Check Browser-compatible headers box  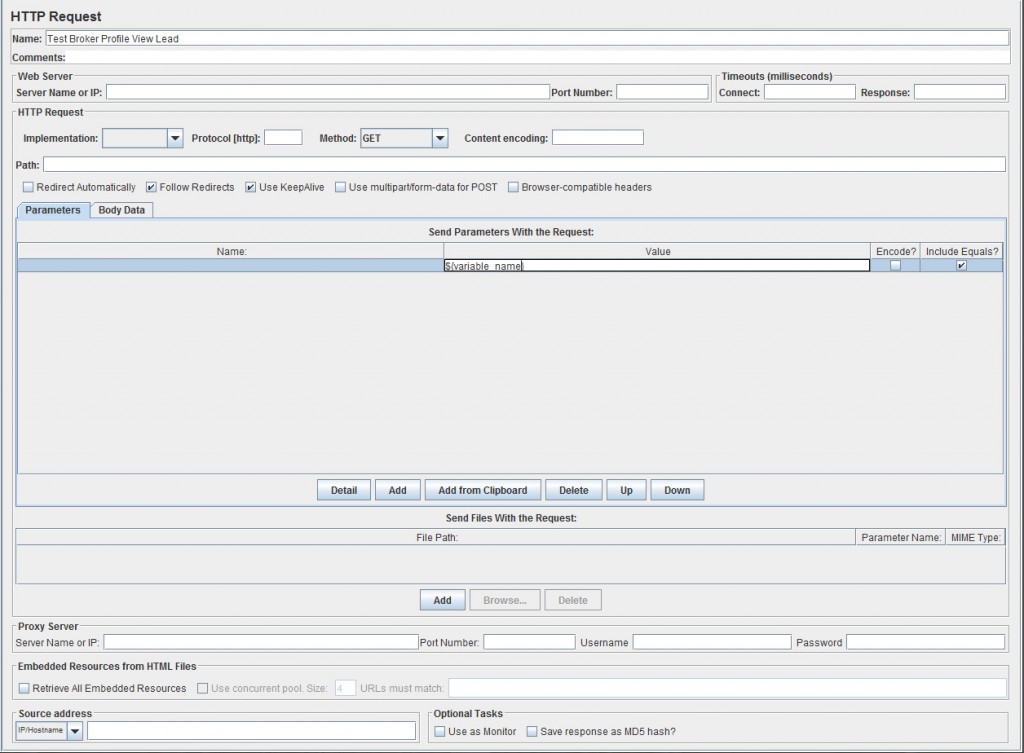514,187
